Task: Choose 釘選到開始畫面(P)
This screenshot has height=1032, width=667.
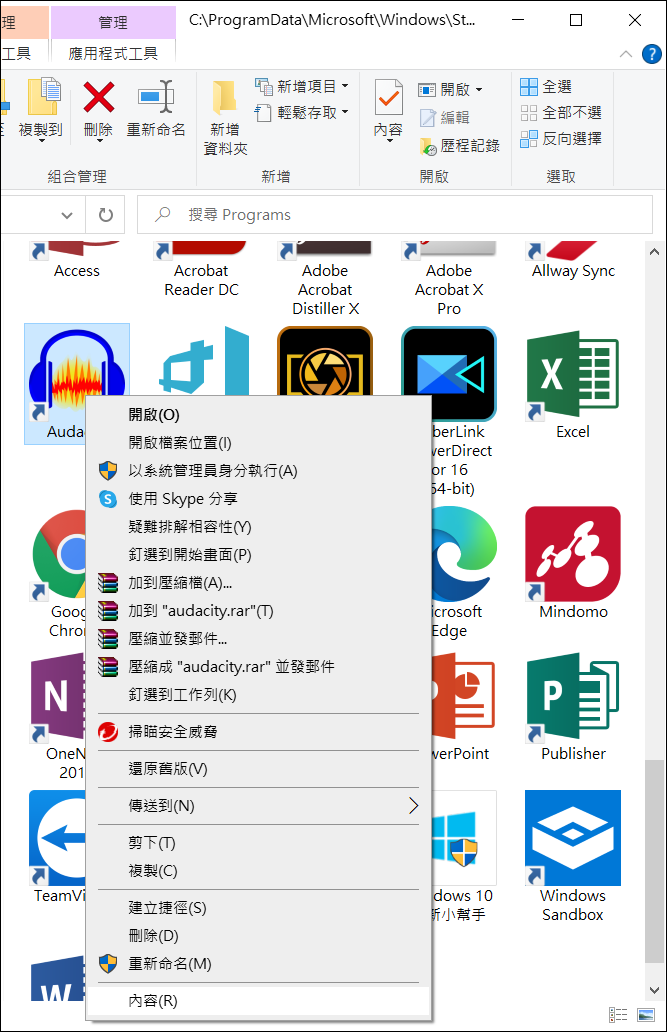Action: tap(258, 555)
